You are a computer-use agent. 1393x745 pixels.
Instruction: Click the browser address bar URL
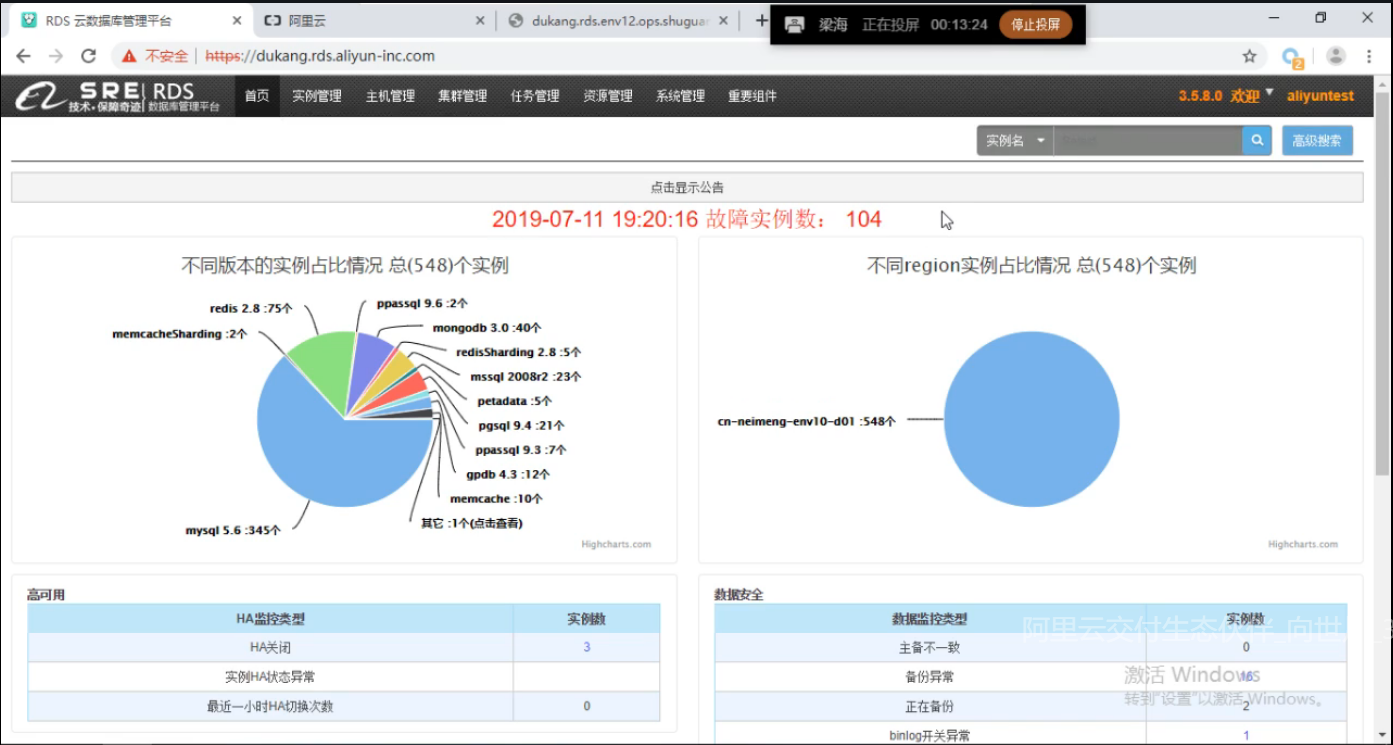[320, 56]
